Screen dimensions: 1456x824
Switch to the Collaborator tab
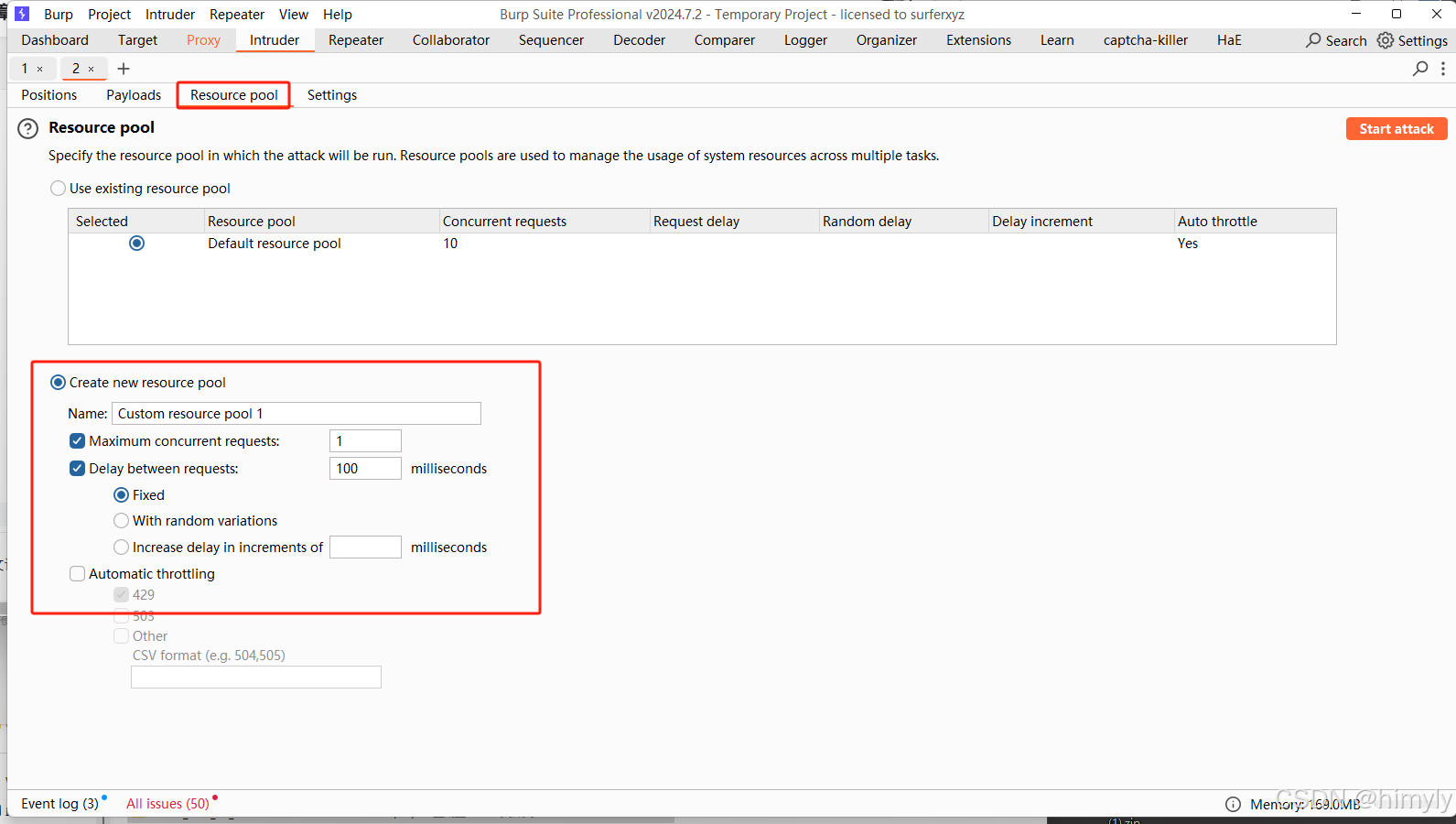tap(451, 40)
